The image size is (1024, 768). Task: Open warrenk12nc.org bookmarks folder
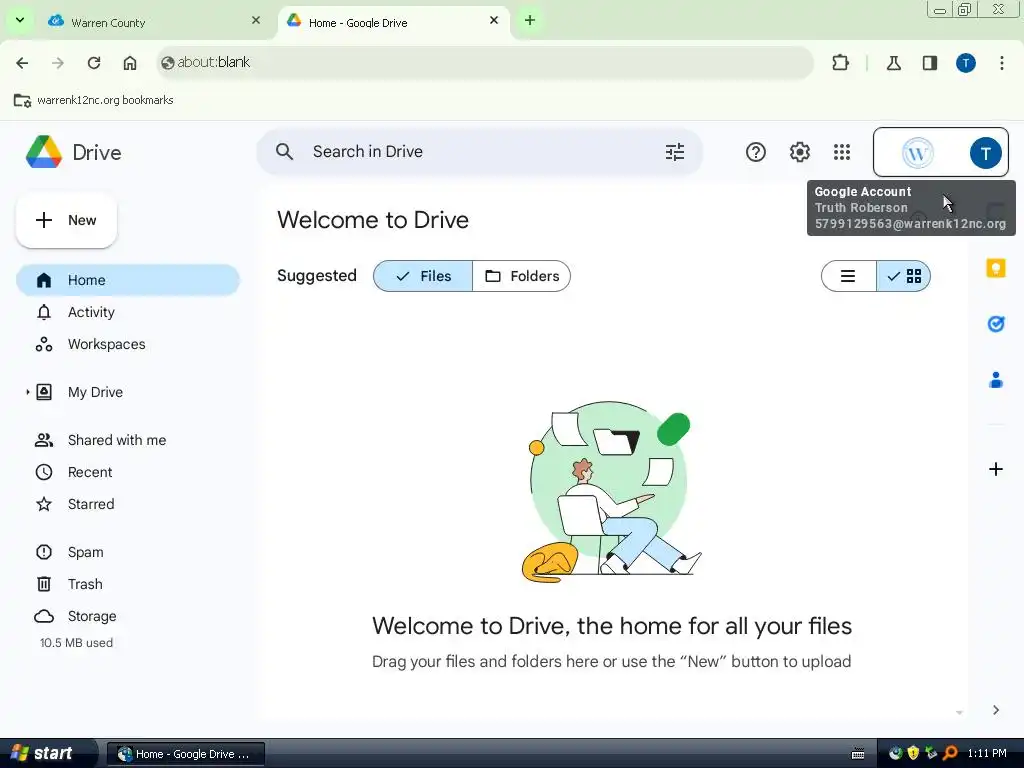coord(93,100)
